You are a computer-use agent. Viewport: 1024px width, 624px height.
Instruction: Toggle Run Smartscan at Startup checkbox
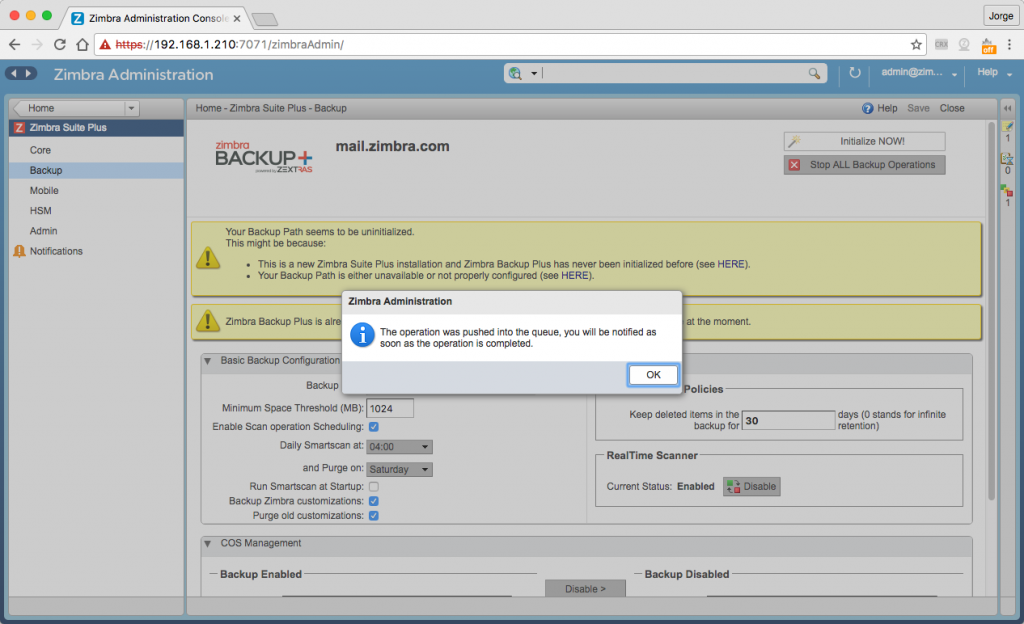coord(374,486)
